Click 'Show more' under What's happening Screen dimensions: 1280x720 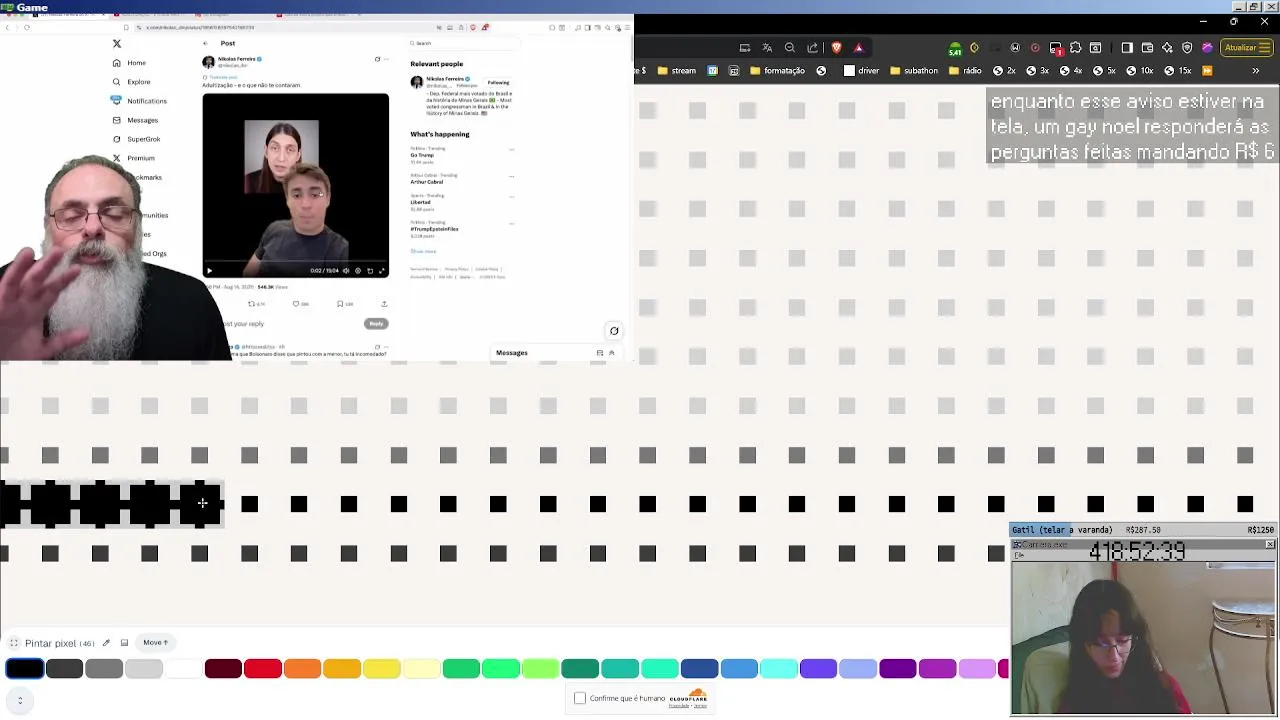pyautogui.click(x=423, y=251)
